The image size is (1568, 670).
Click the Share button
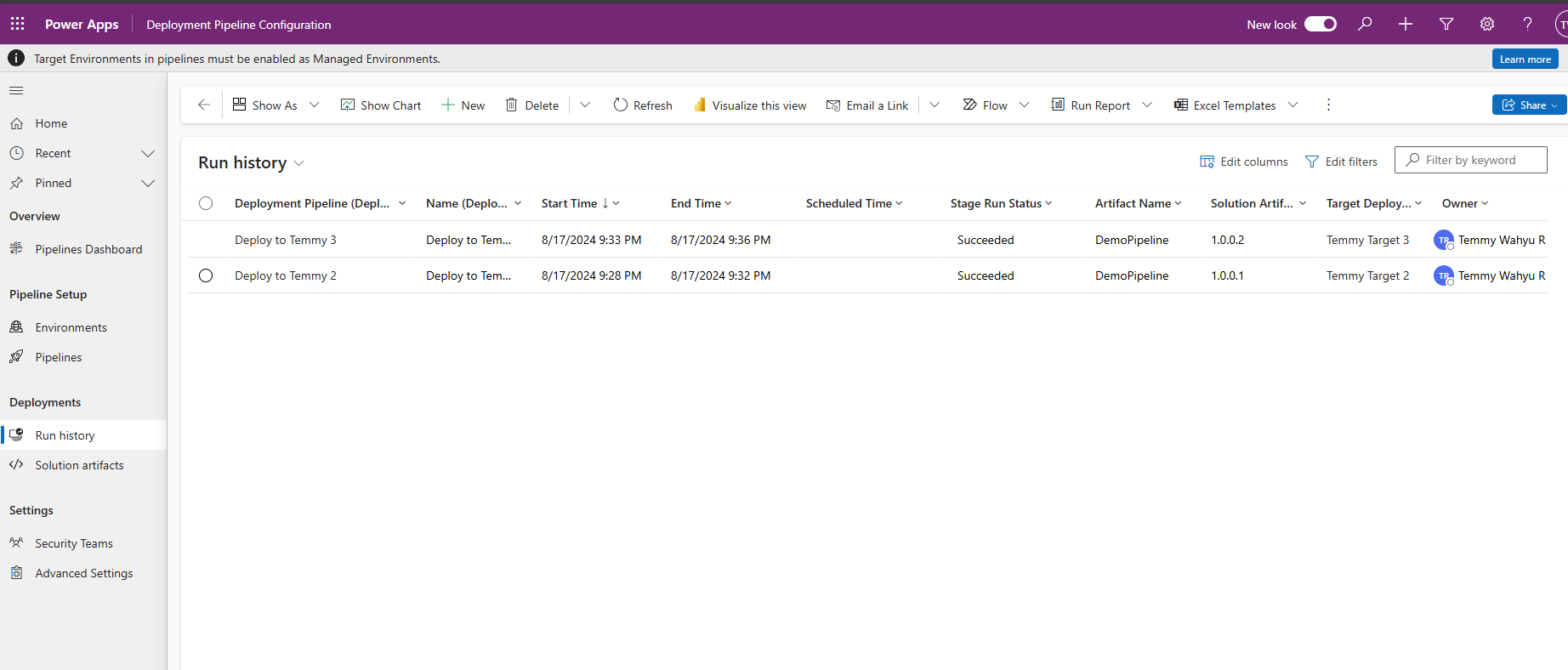click(1527, 105)
